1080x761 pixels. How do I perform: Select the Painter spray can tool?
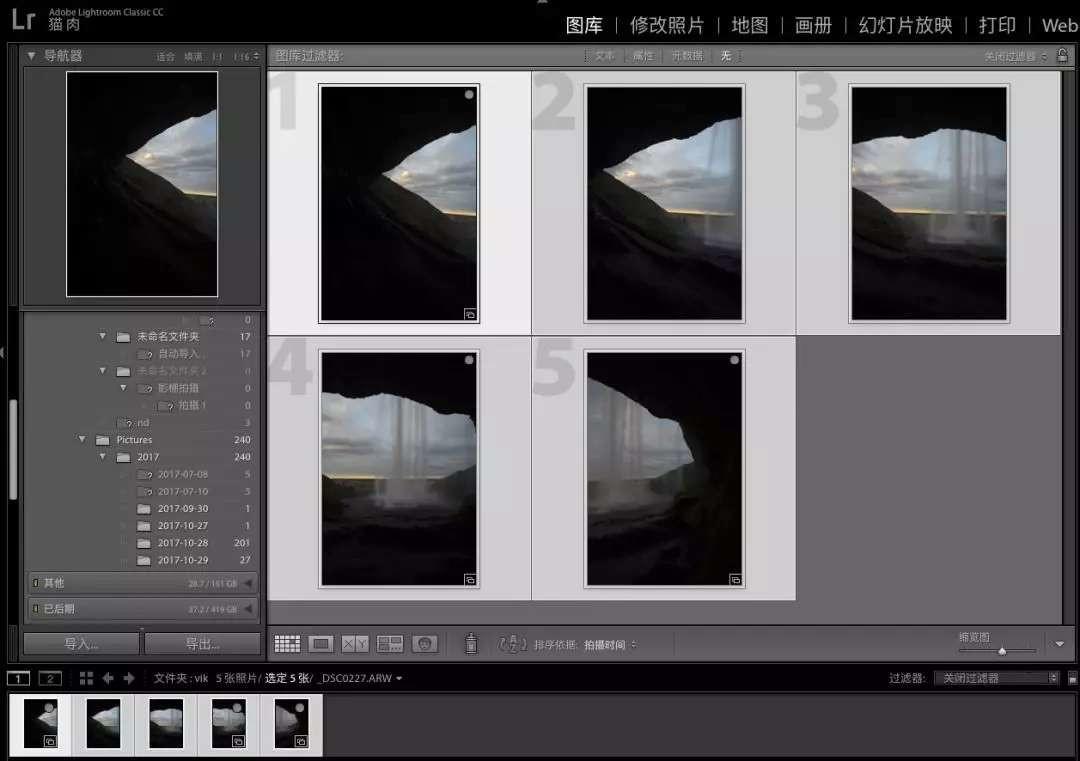pyautogui.click(x=471, y=645)
